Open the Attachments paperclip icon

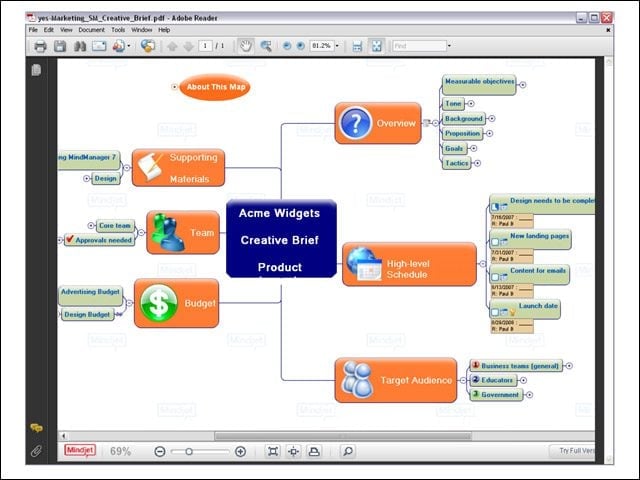coord(36,451)
